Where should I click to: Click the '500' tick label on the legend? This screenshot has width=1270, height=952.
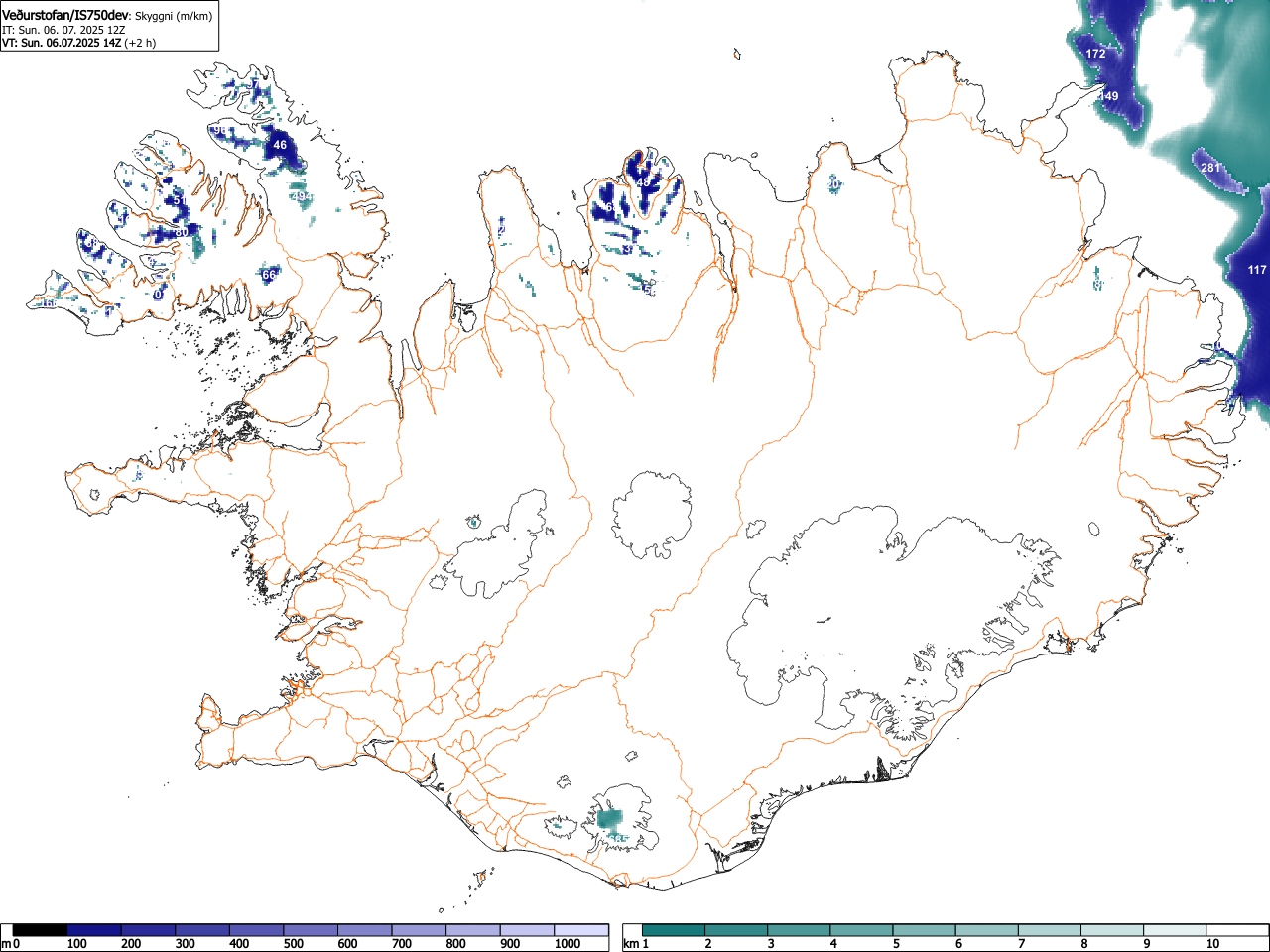[x=294, y=944]
